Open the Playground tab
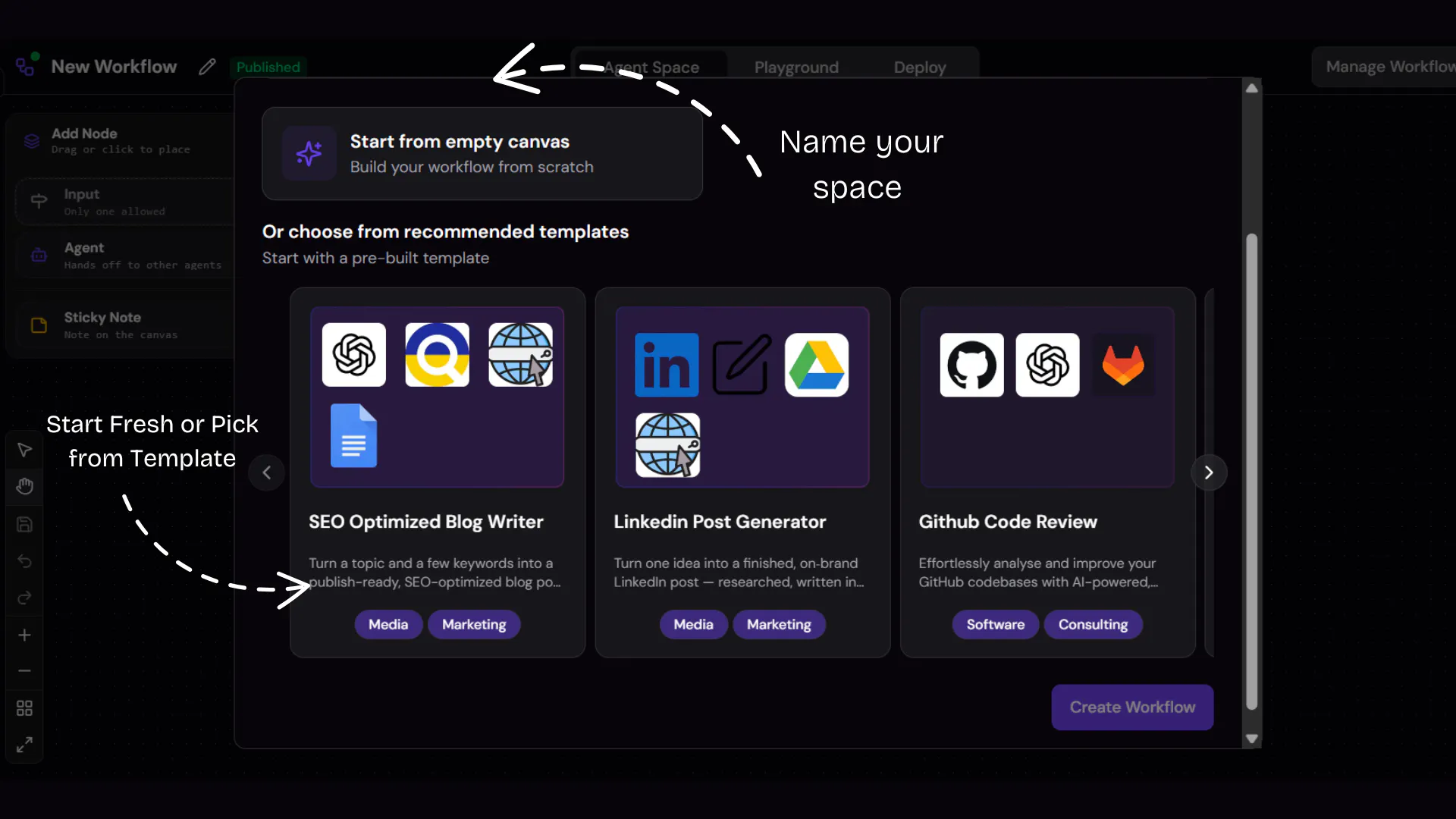 point(796,67)
